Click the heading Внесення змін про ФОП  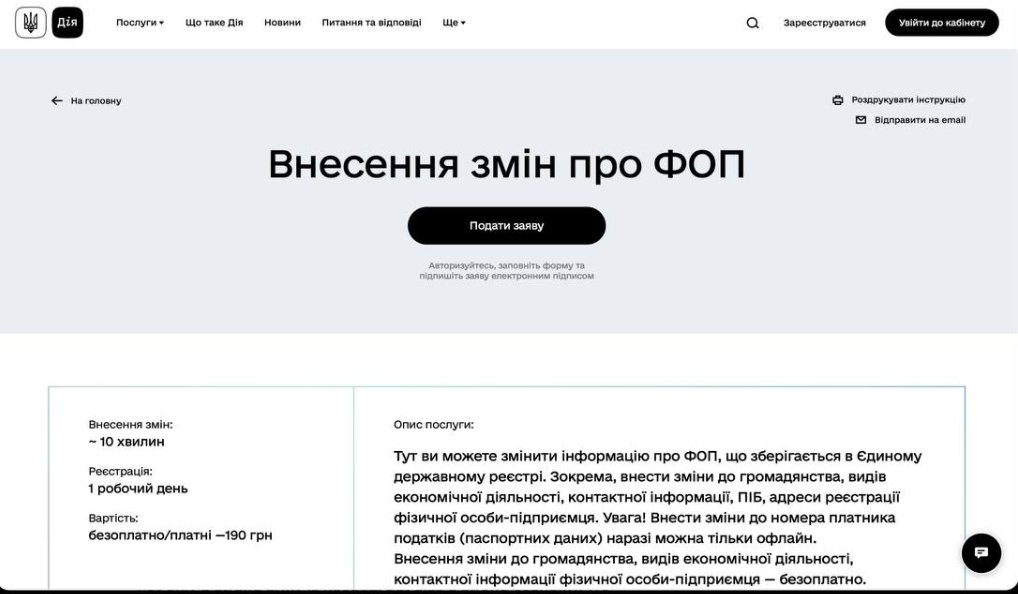(506, 165)
